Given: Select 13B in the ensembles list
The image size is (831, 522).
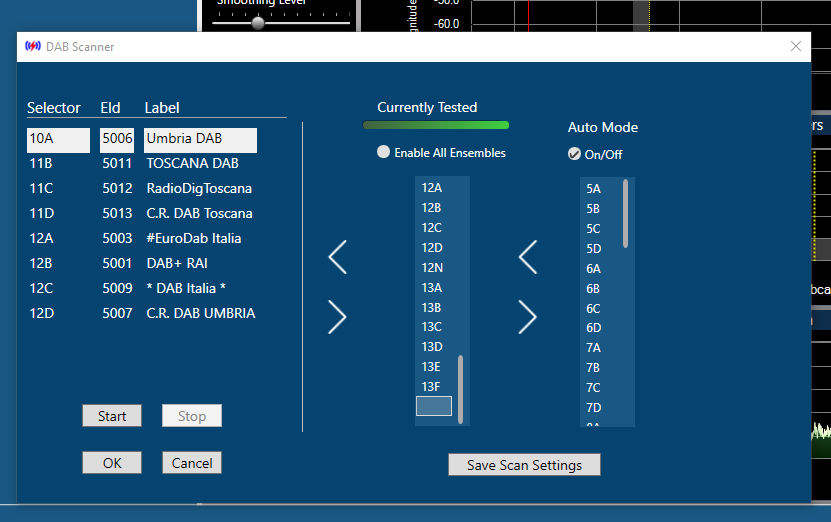Looking at the screenshot, I should click(x=431, y=307).
